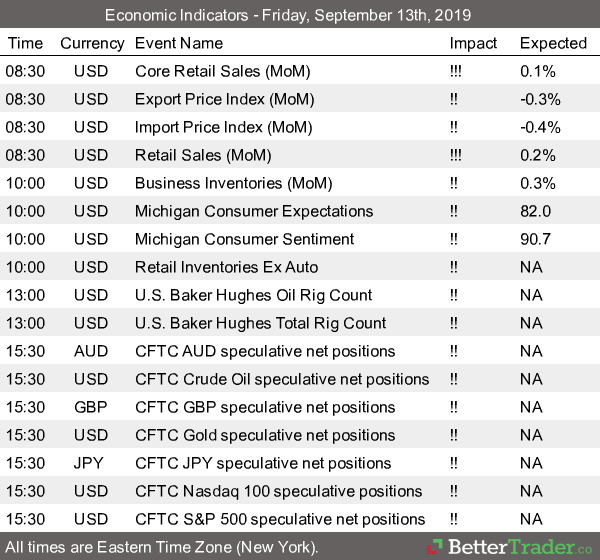Select the Event Name column header
The image size is (600, 560).
[x=181, y=43]
